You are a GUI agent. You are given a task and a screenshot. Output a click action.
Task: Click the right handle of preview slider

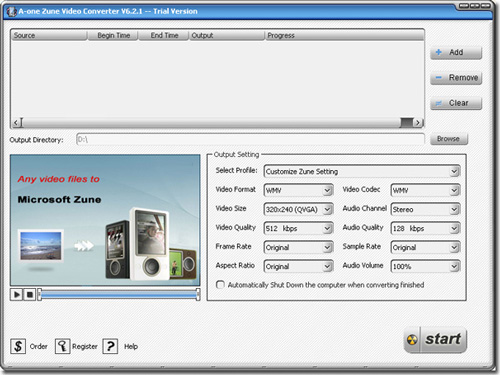point(198,295)
